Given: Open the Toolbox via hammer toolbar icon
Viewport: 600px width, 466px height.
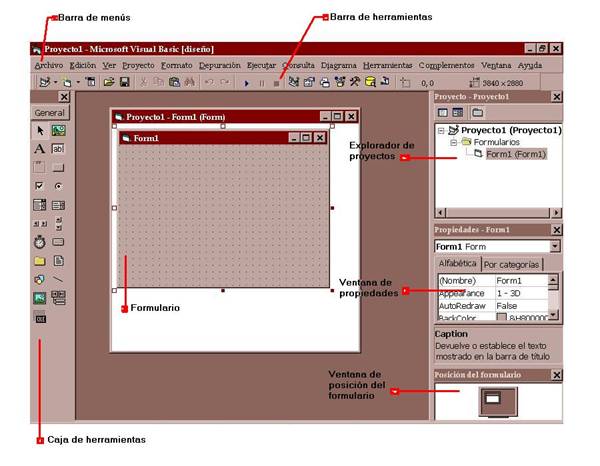Looking at the screenshot, I should point(355,82).
